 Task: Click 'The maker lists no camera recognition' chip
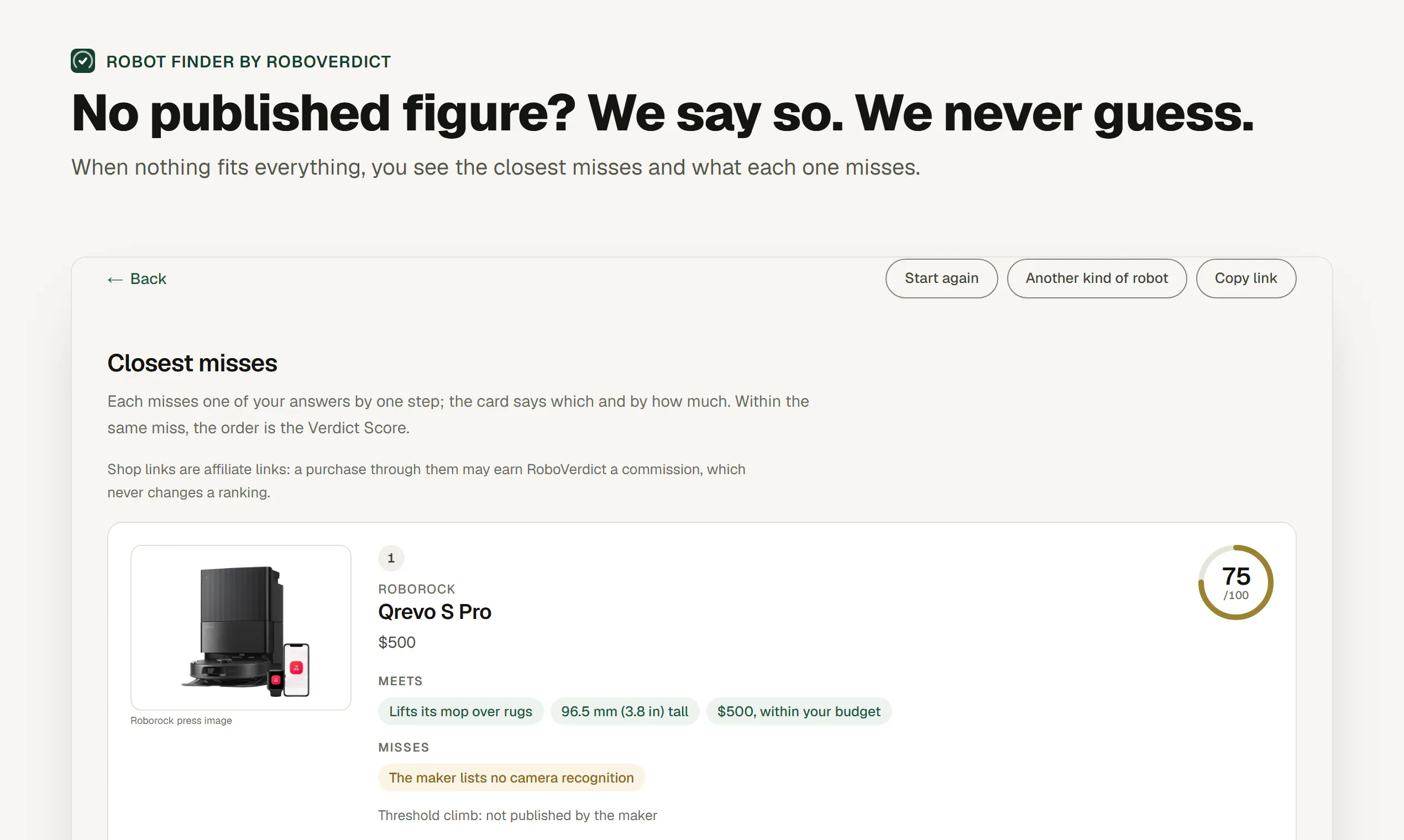pyautogui.click(x=511, y=778)
